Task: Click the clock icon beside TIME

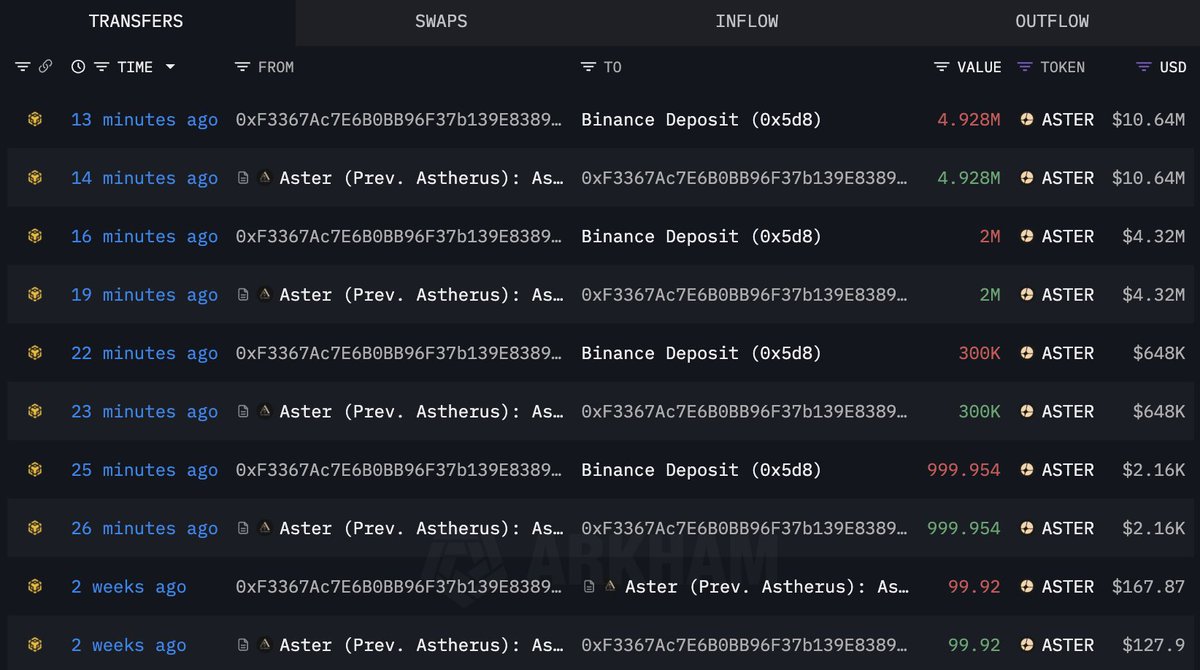Action: pyautogui.click(x=78, y=67)
